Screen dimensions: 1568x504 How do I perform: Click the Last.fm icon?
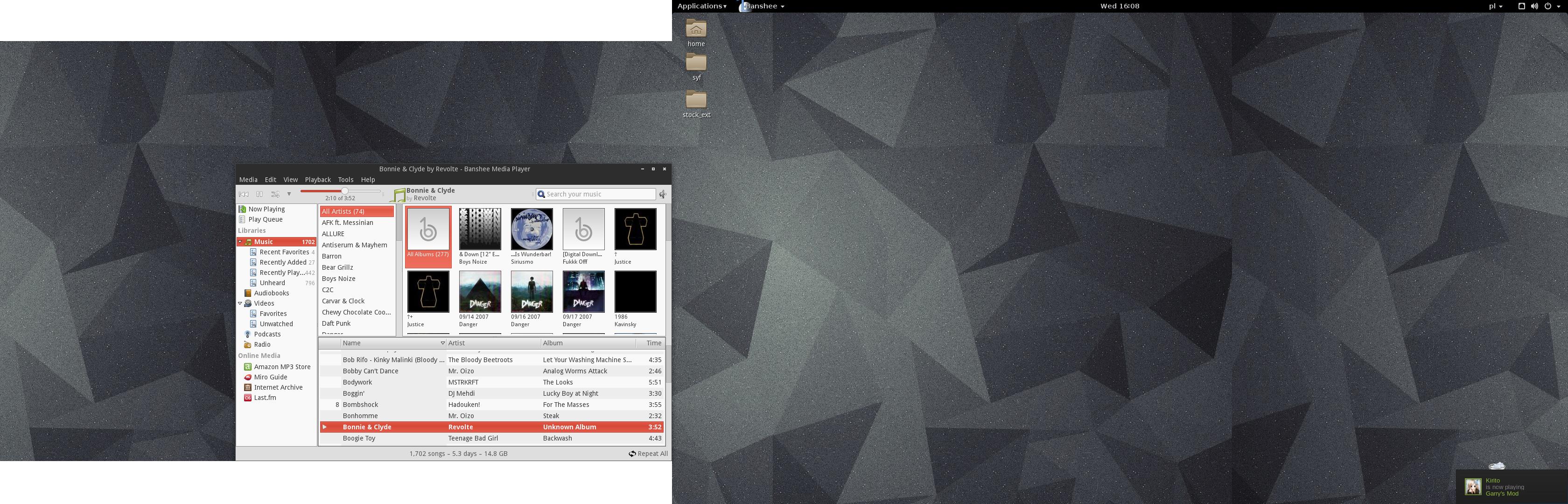(248, 398)
